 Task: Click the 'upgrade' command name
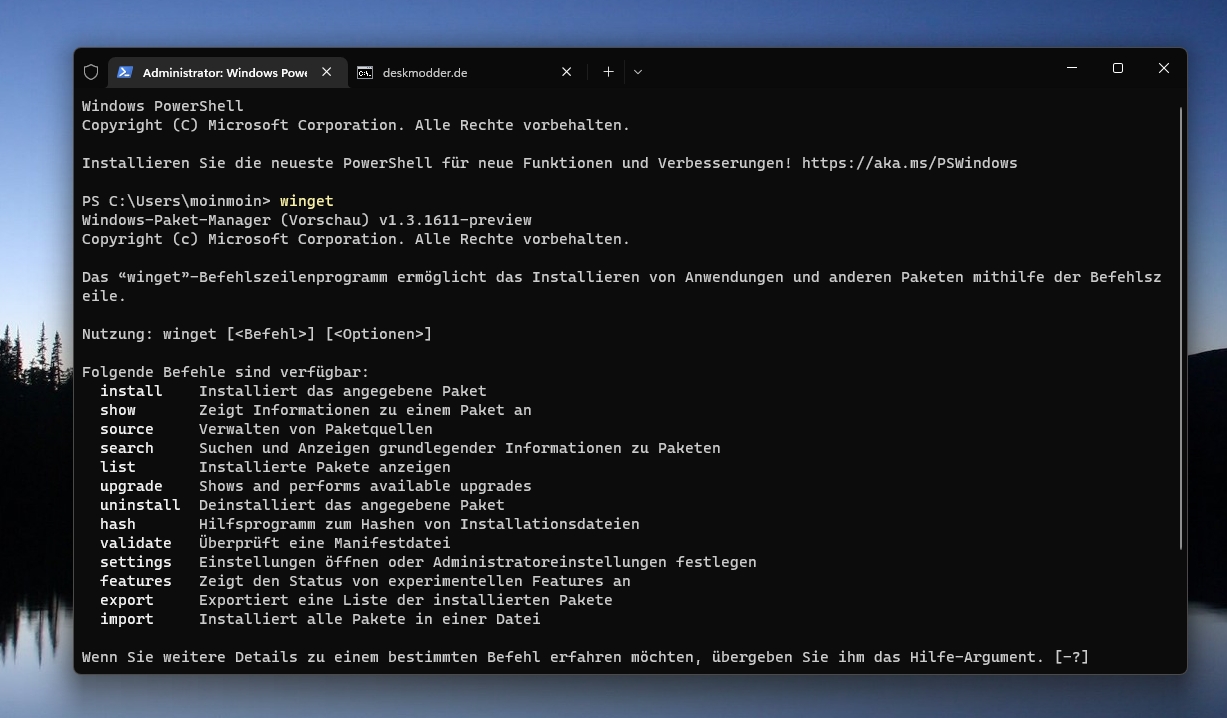coord(131,486)
